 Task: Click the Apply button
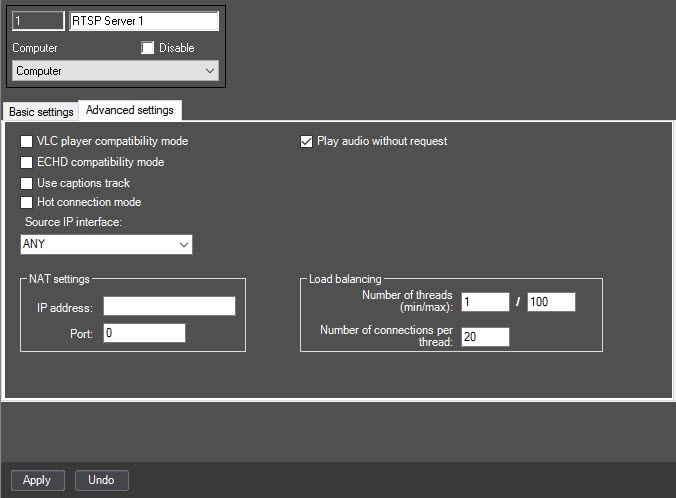point(38,480)
